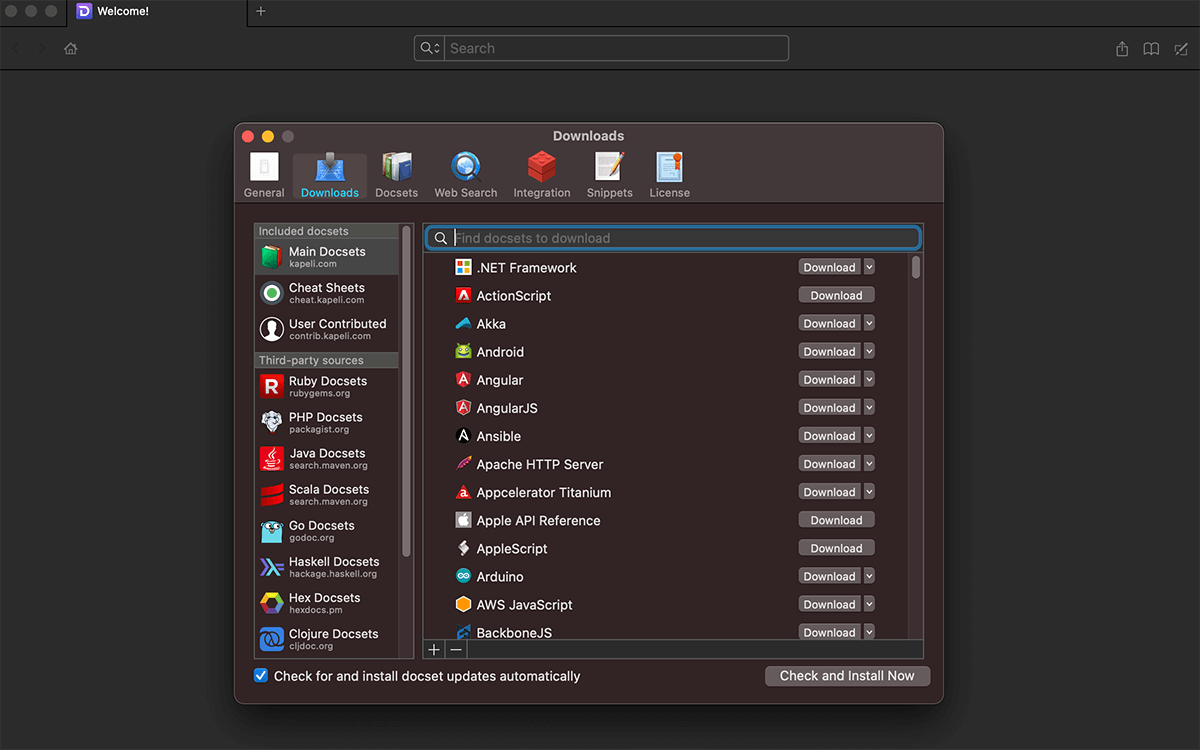Switch to the Downloads preferences tab
The image size is (1200, 750).
pos(330,175)
